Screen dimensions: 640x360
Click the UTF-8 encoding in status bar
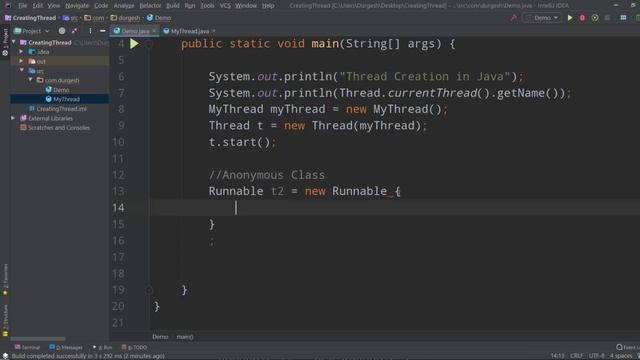point(597,356)
